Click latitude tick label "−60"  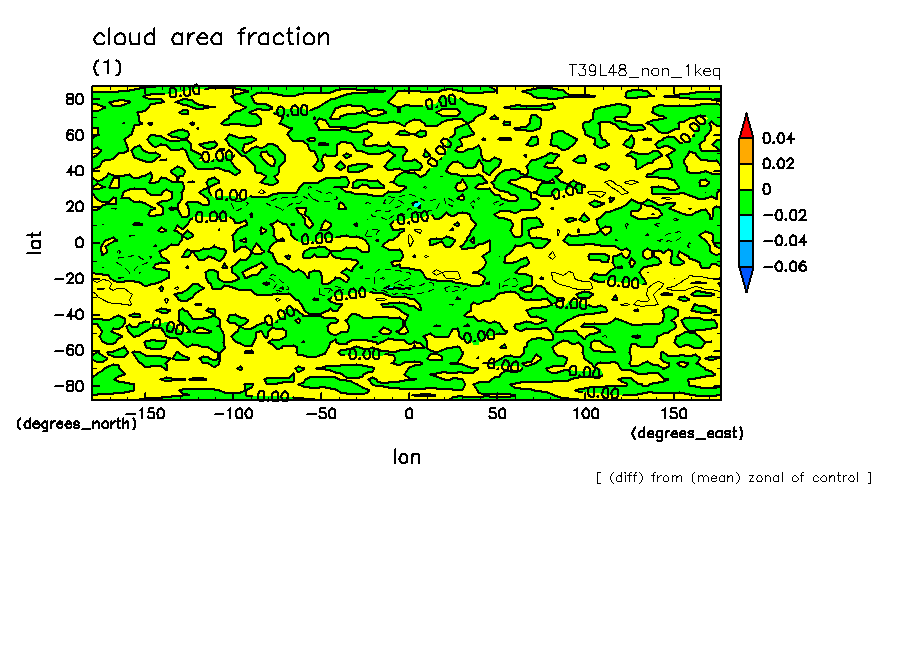69,351
